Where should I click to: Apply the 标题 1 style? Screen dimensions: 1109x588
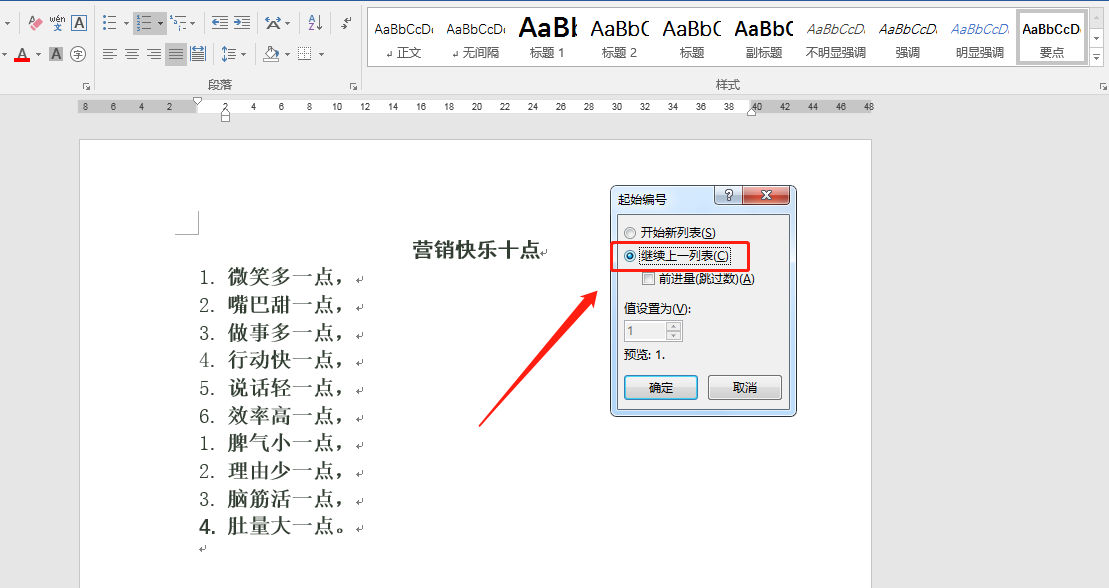pyautogui.click(x=547, y=38)
